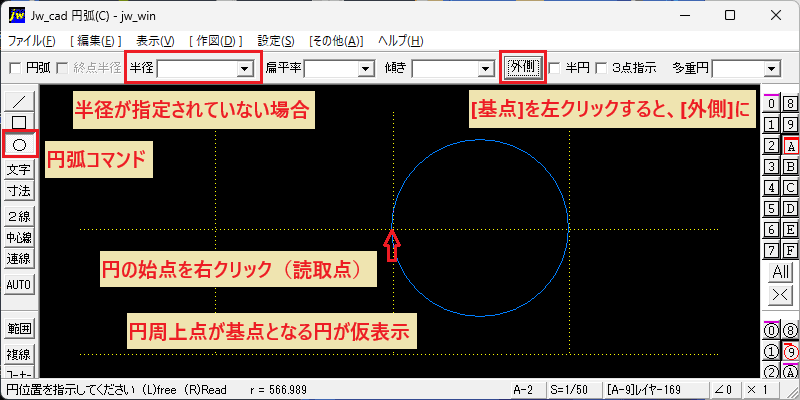This screenshot has width=800, height=400.
Task: Select layer 8 in the layer bar
Action: coord(790,104)
